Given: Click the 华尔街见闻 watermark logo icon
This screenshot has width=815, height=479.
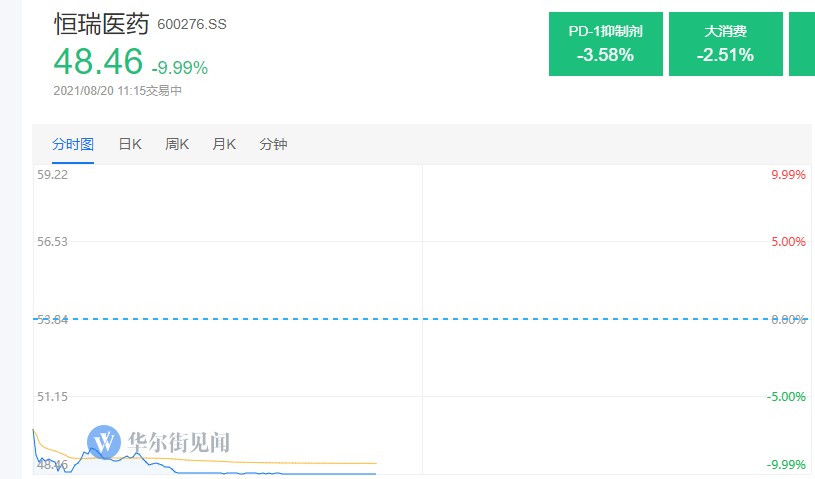Looking at the screenshot, I should click(104, 442).
